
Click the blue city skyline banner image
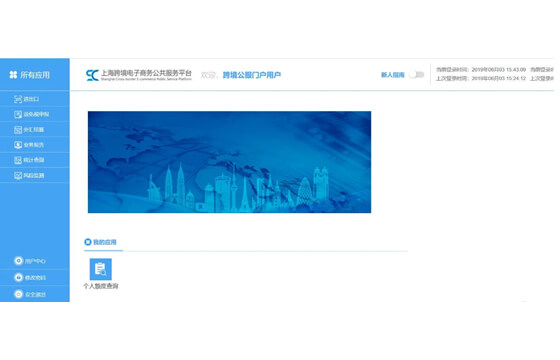point(229,162)
